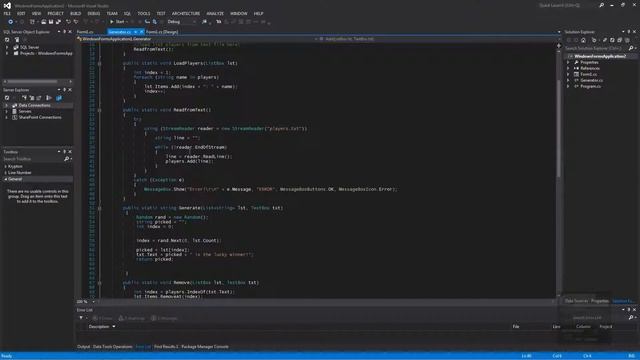Viewport: 640px width, 360px height.
Task: Click the File column header in Error List
Action: click(x=516, y=327)
